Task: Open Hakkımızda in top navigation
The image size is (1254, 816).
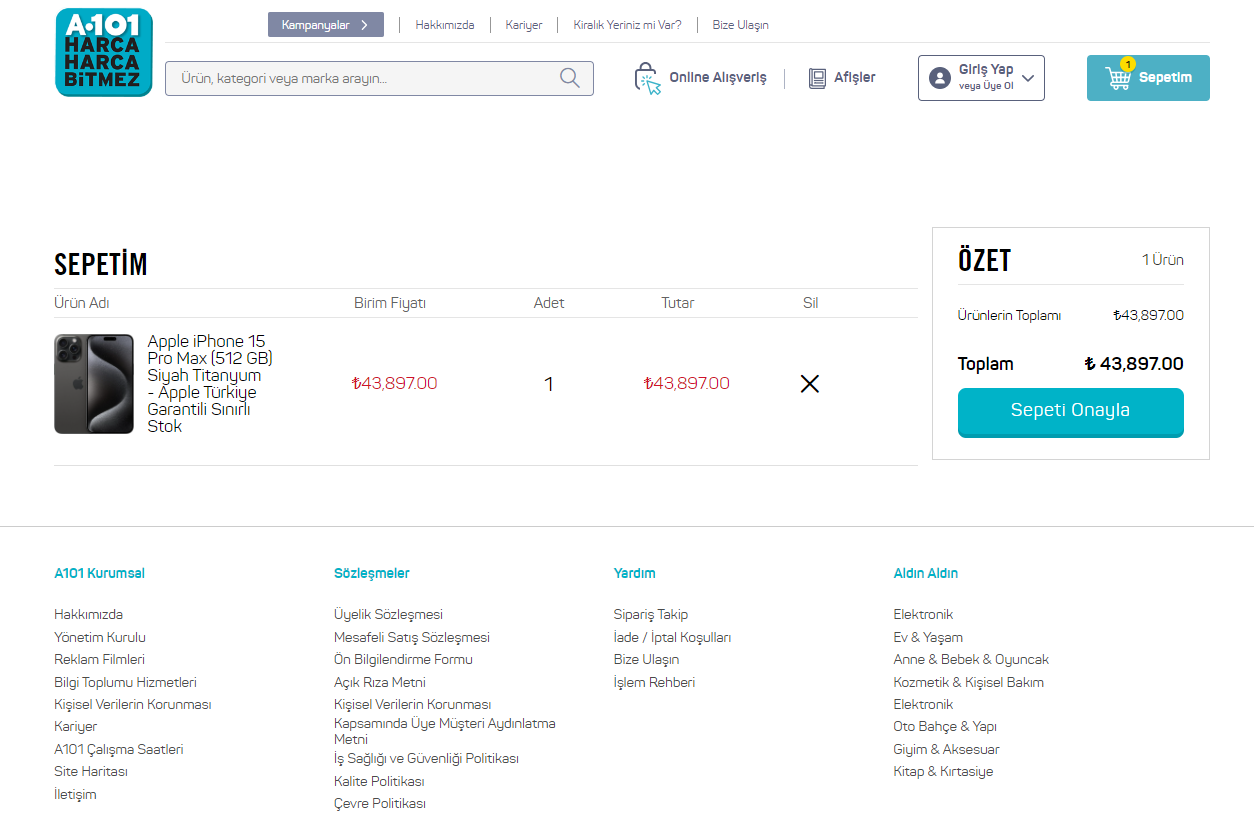Action: (445, 25)
